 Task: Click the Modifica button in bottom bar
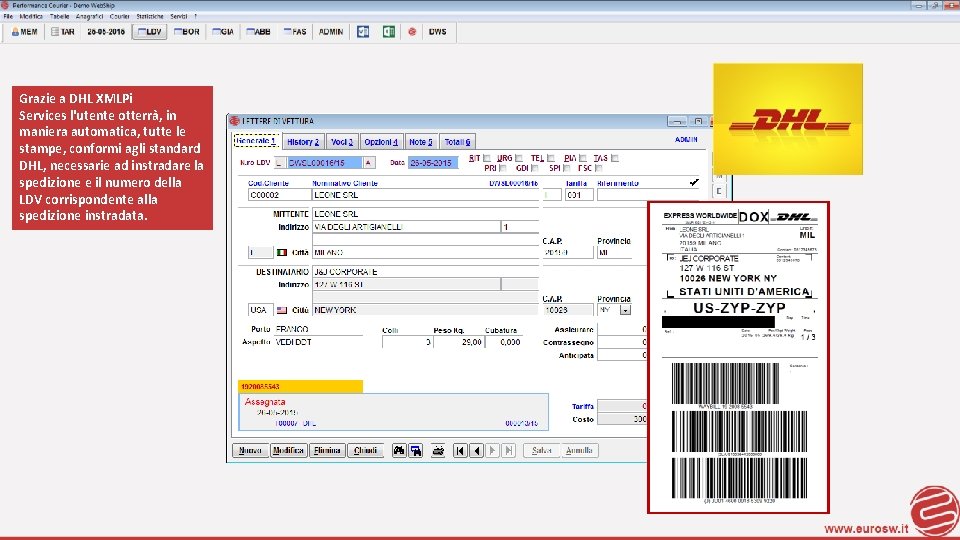[288, 451]
